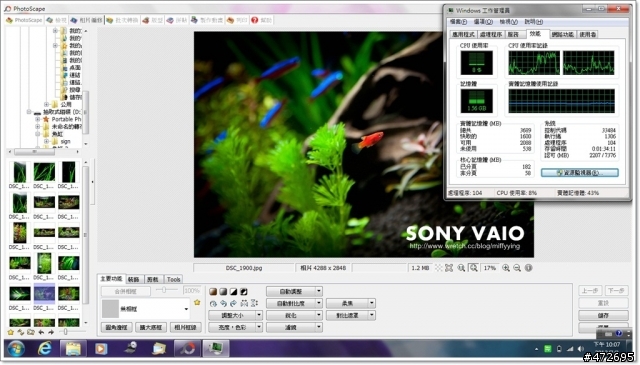Click the forward arrow under the thumbnail list
Screen dimensions: 640x365
click(x=51, y=332)
